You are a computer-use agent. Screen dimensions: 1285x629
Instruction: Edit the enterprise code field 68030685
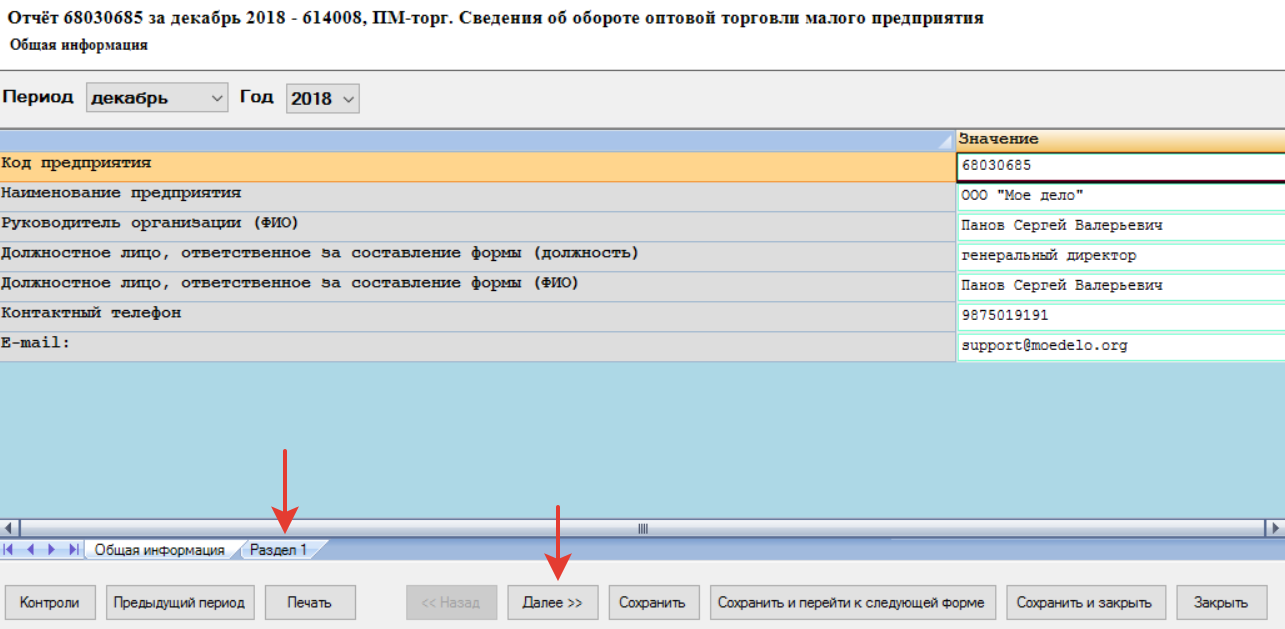point(1121,166)
